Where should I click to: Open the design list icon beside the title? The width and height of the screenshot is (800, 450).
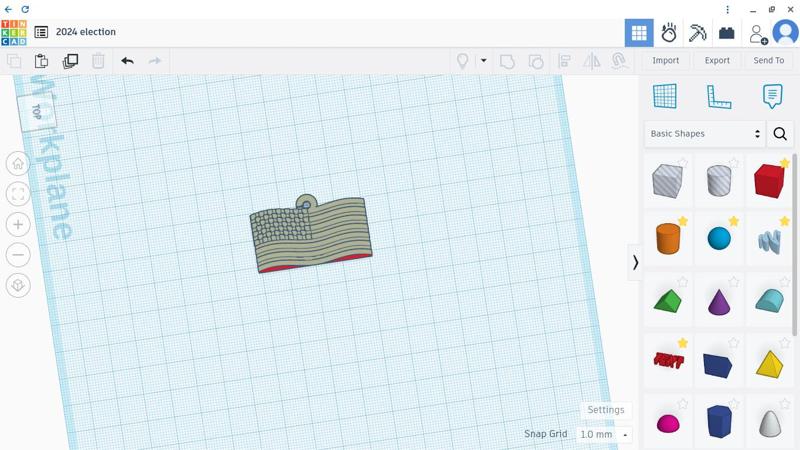click(41, 32)
